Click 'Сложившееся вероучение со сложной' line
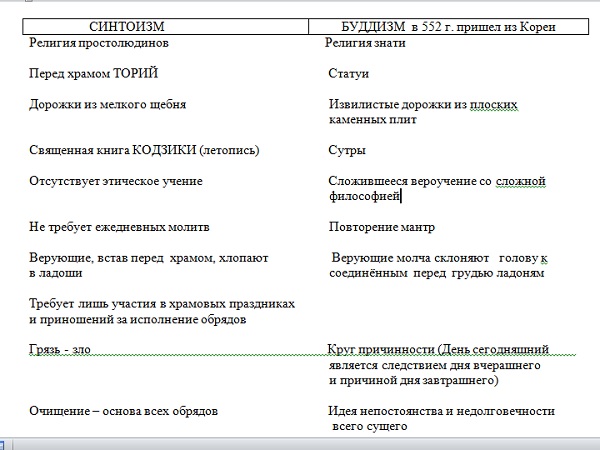600x450 pixels. click(437, 181)
